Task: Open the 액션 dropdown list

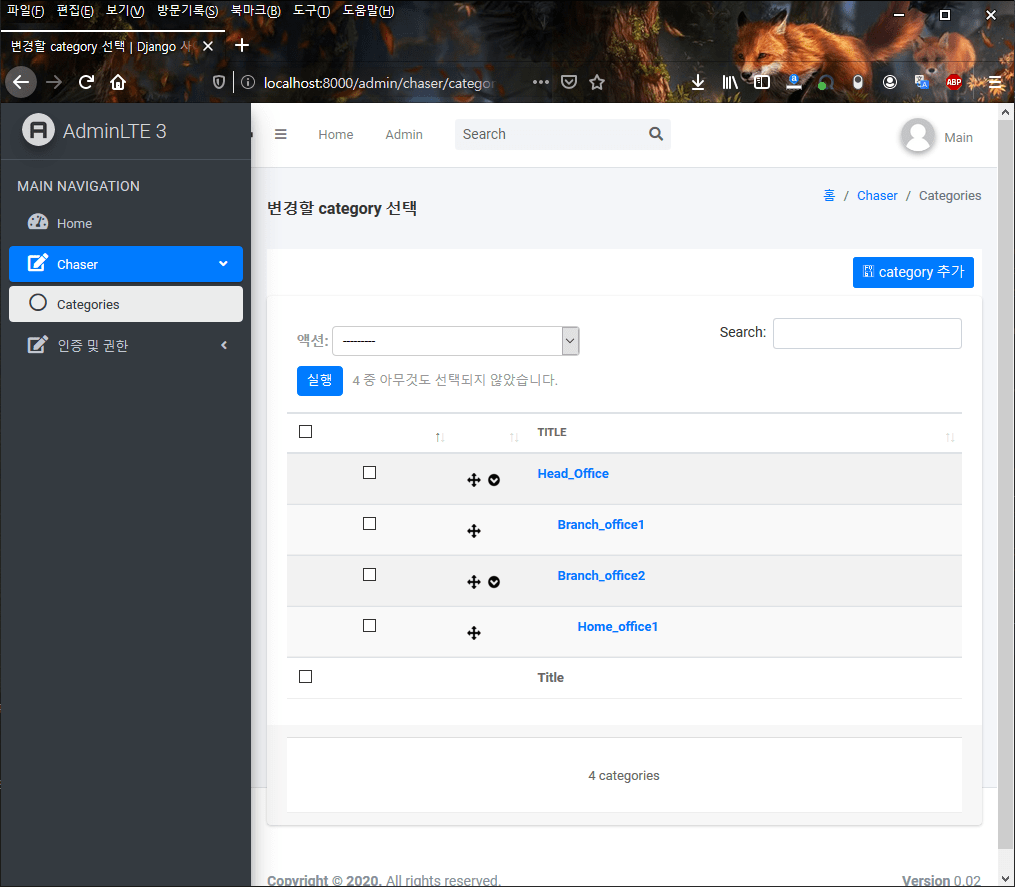Action: pyautogui.click(x=456, y=340)
